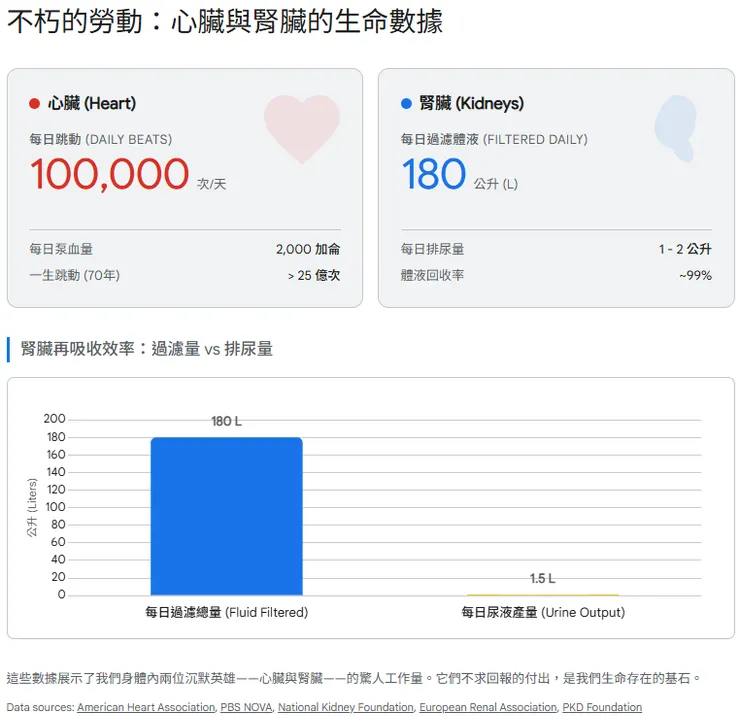The image size is (740, 716).
Task: Click the 每日排尿量 label
Action: coord(432,249)
